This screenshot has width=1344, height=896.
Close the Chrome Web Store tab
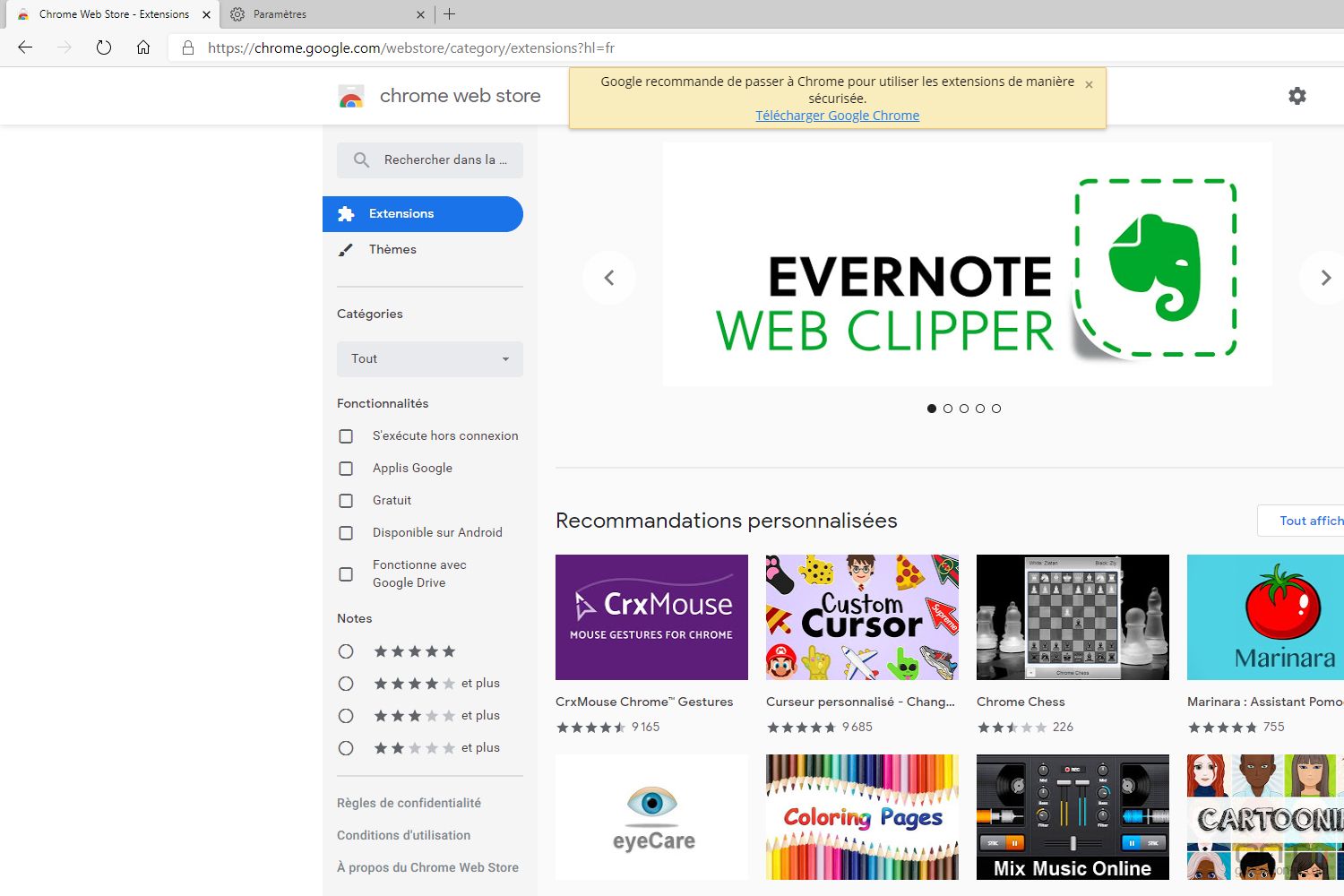click(x=206, y=14)
